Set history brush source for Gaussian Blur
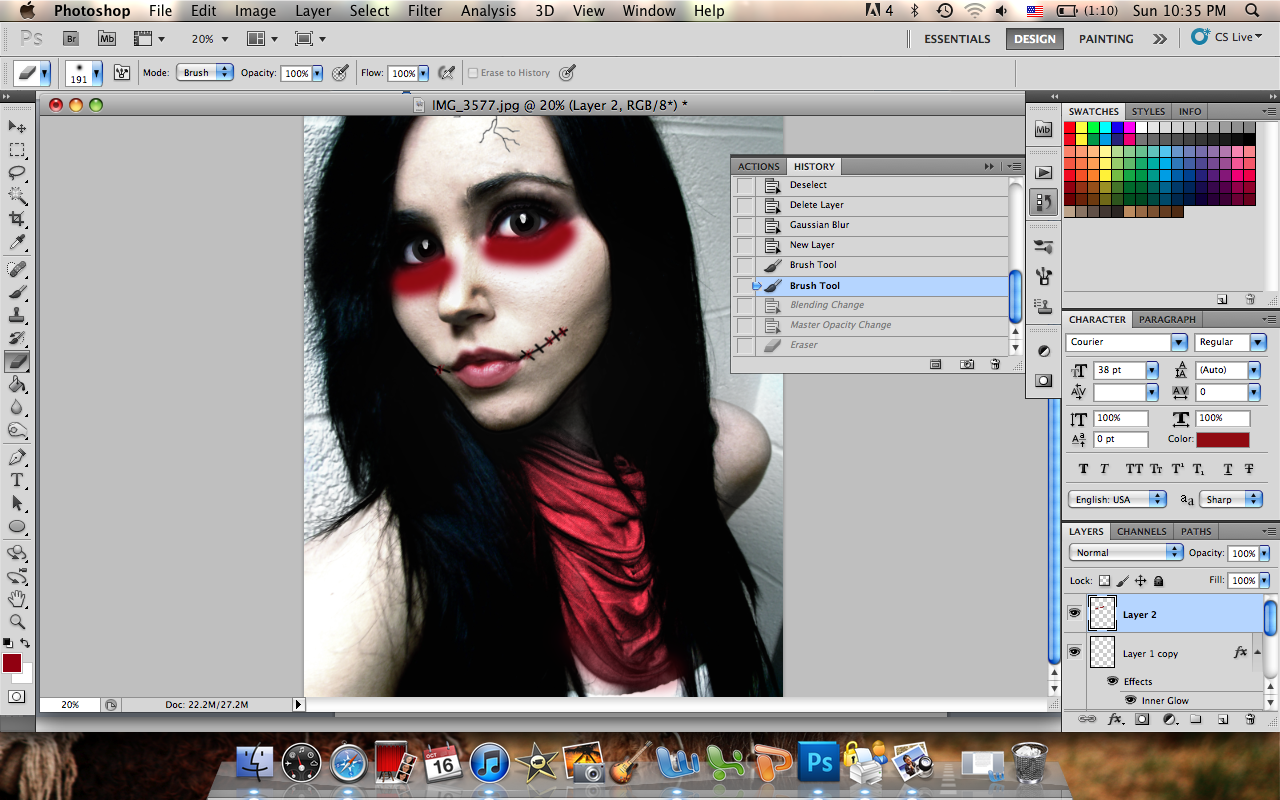 tap(745, 225)
